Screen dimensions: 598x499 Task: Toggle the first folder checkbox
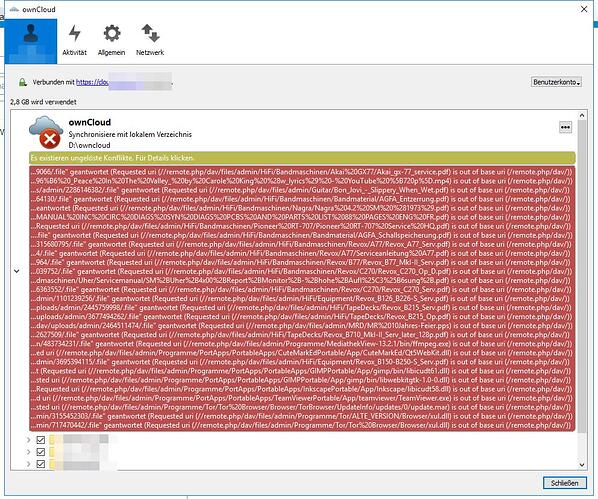pyautogui.click(x=40, y=440)
